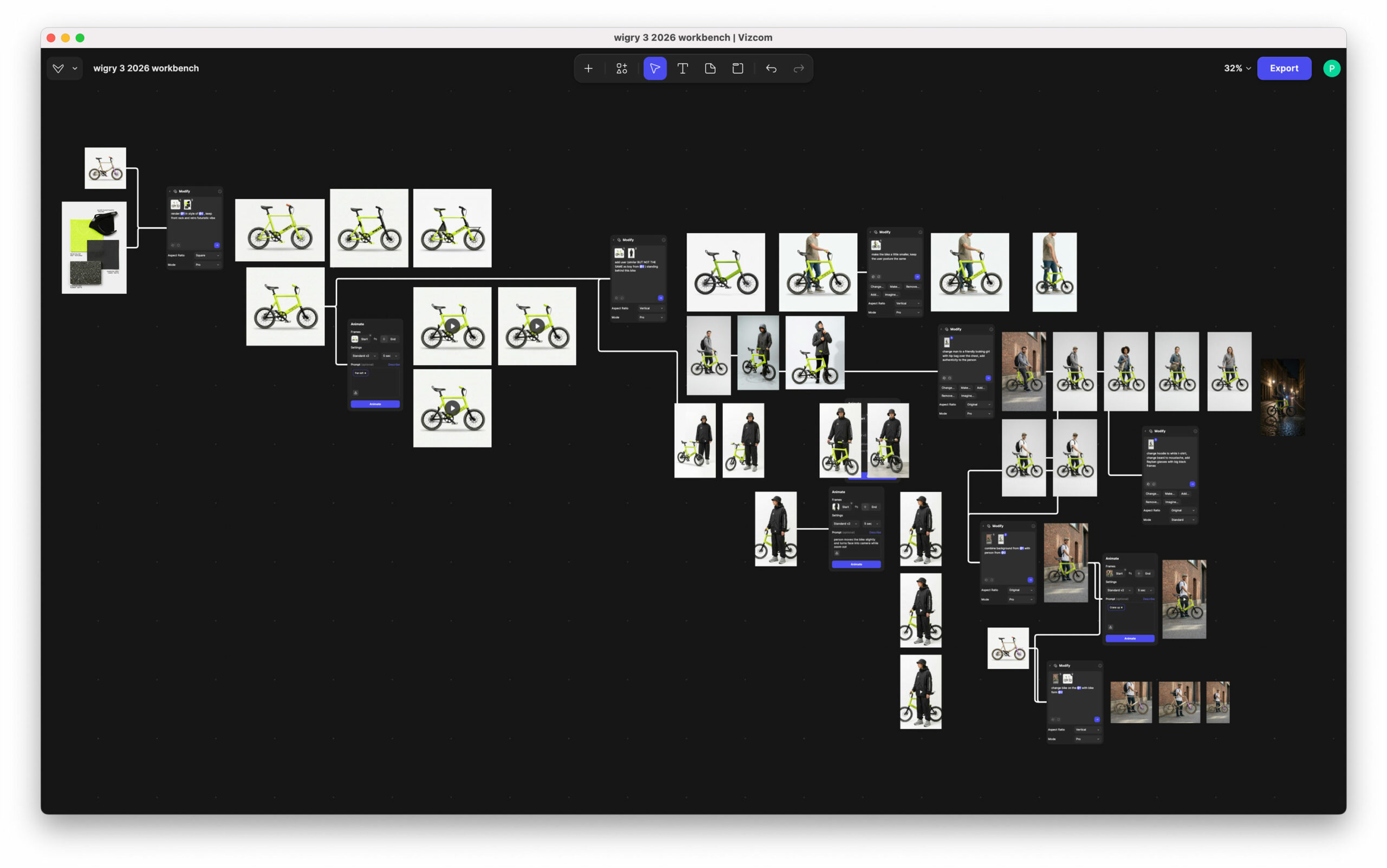Click the workbench title 'wigry 3 2026 workbench'

pos(146,68)
